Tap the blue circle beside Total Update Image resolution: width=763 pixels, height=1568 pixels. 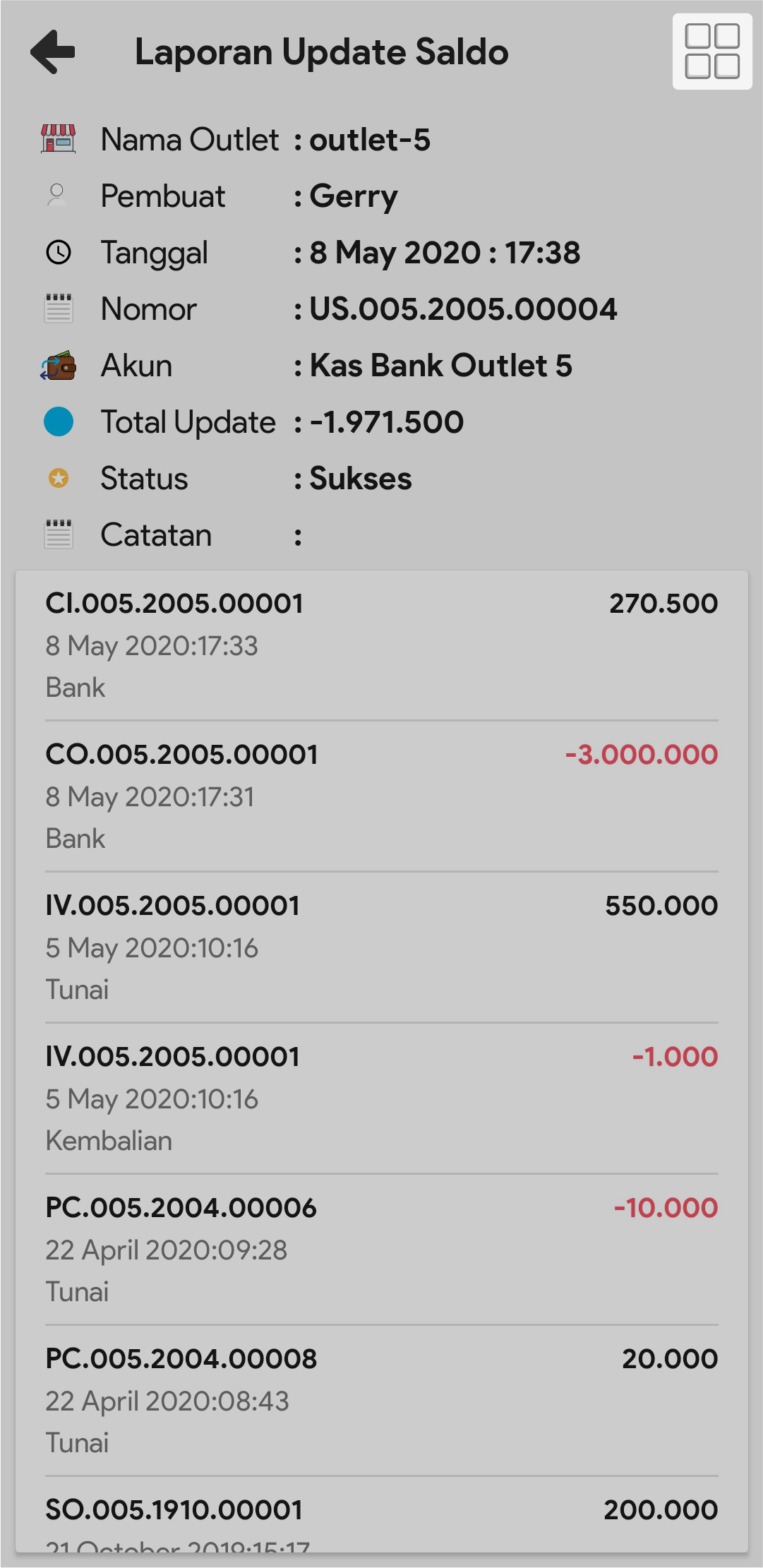pos(59,422)
